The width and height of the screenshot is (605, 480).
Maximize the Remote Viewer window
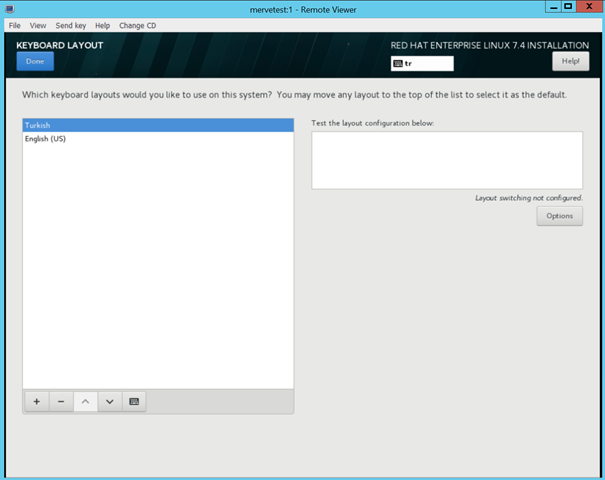point(568,7)
